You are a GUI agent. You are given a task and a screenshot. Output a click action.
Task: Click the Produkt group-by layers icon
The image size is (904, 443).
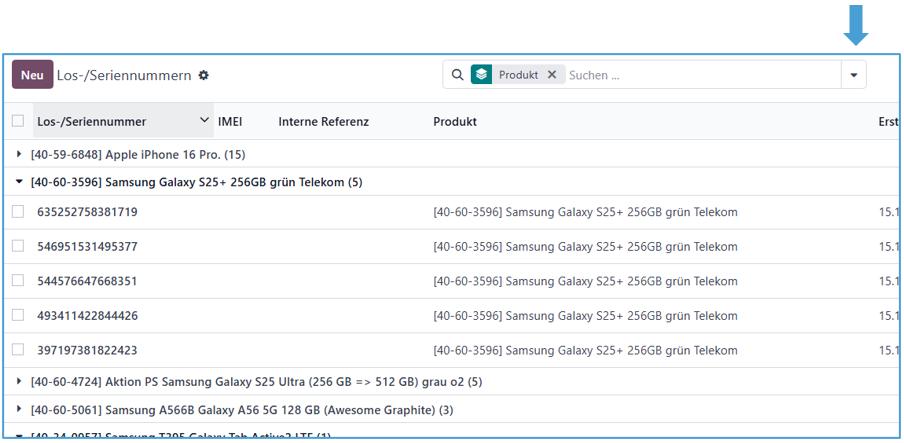pyautogui.click(x=482, y=75)
